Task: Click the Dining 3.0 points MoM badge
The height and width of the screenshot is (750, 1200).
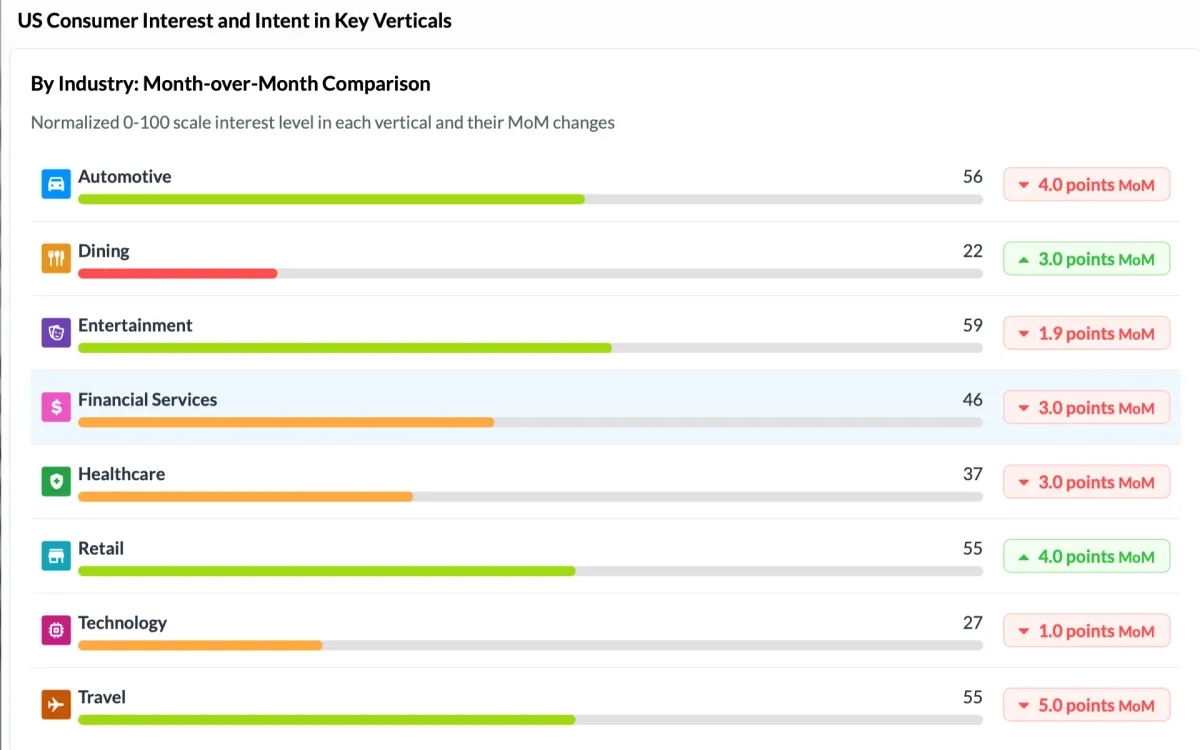Action: [1086, 259]
